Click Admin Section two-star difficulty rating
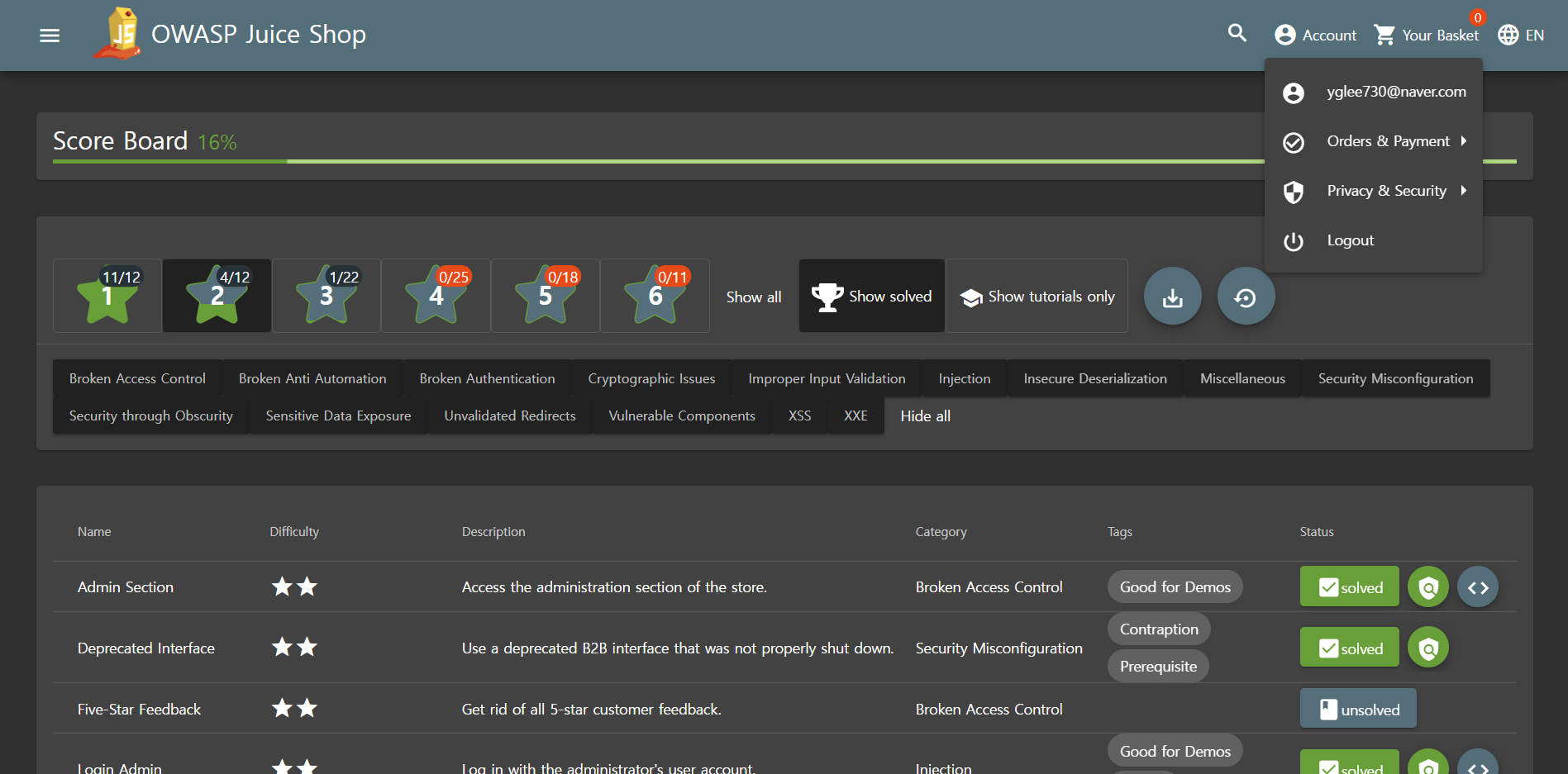Screen dimensions: 1568x774 (294, 586)
